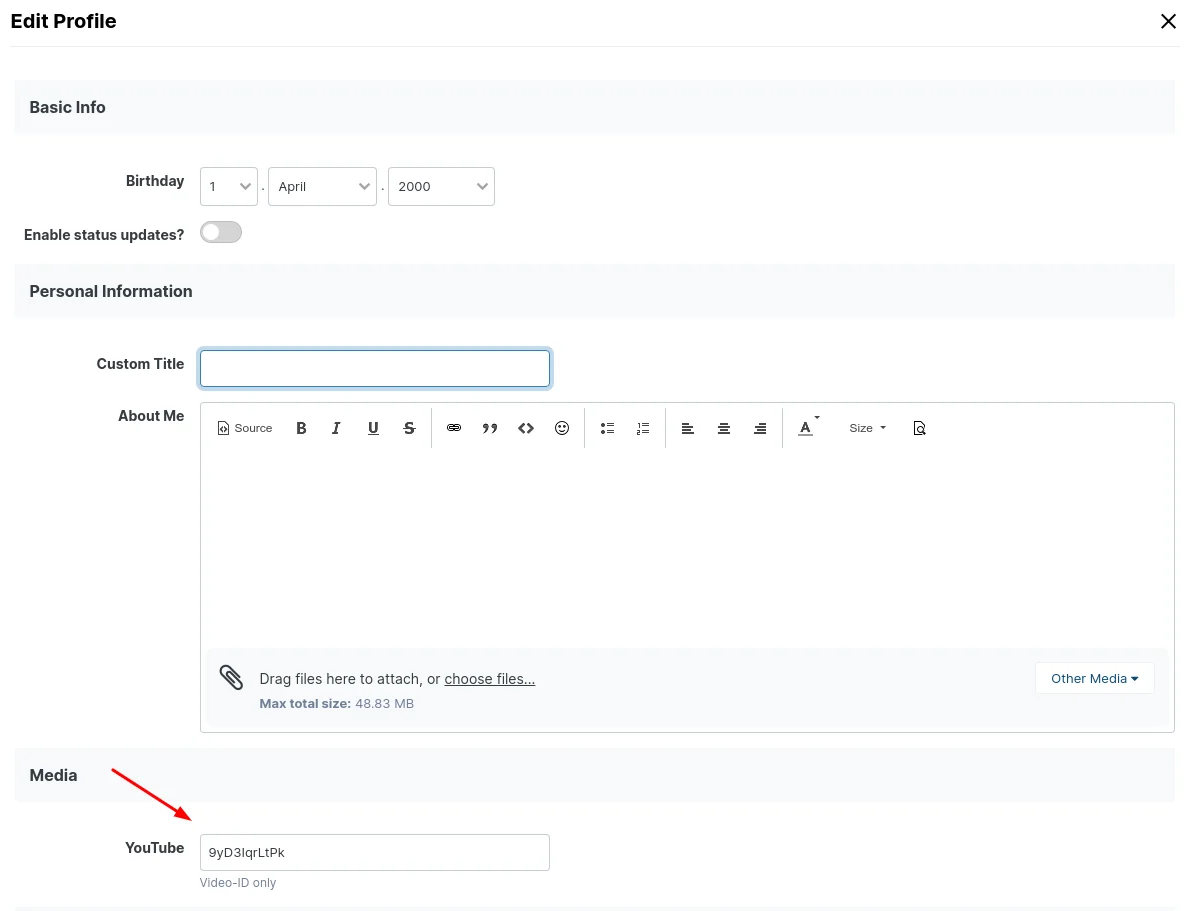Open the birthday year dropdown
The height and width of the screenshot is (911, 1190).
tap(441, 187)
